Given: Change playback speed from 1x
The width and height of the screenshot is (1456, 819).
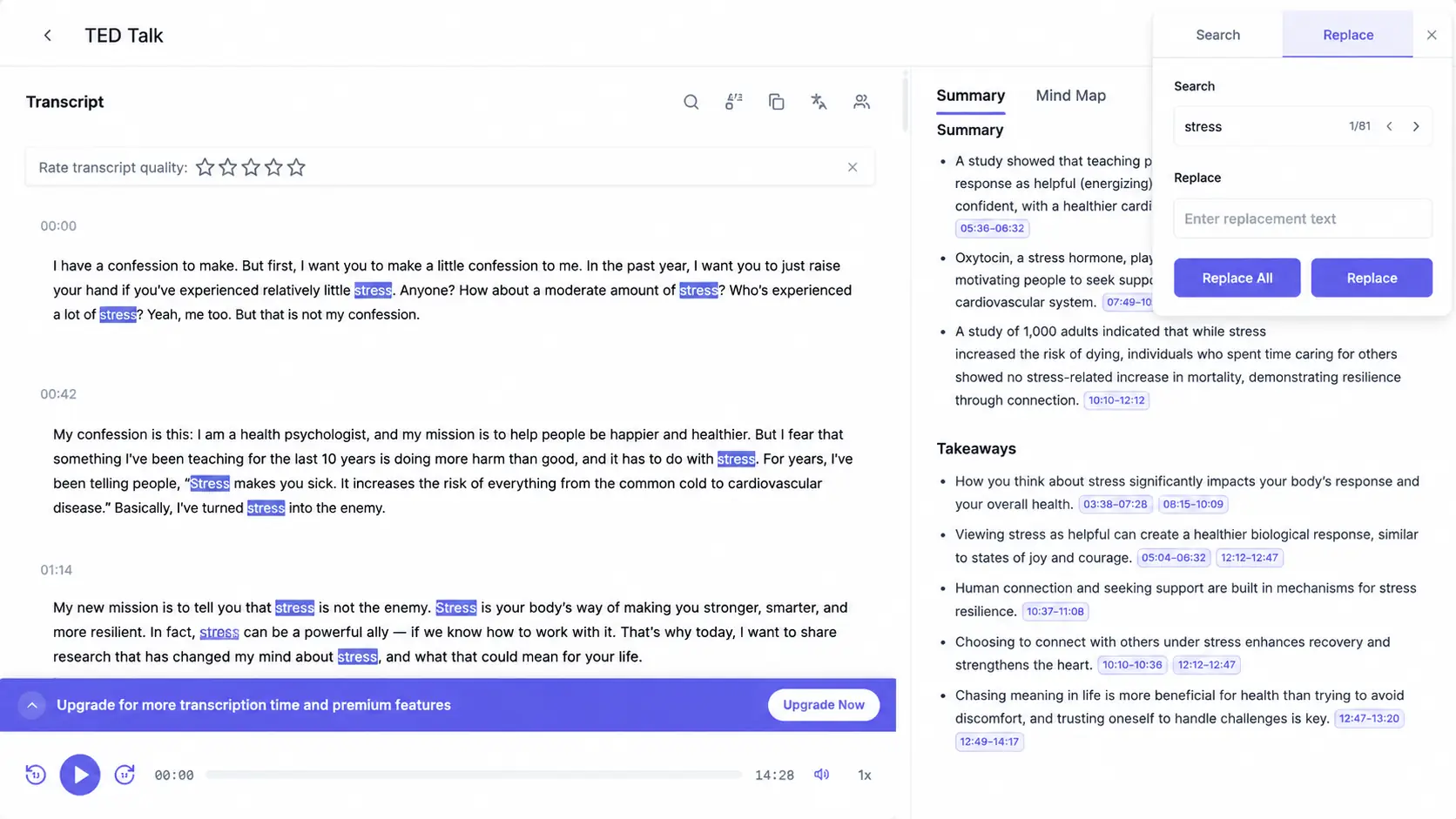Looking at the screenshot, I should pyautogui.click(x=865, y=775).
